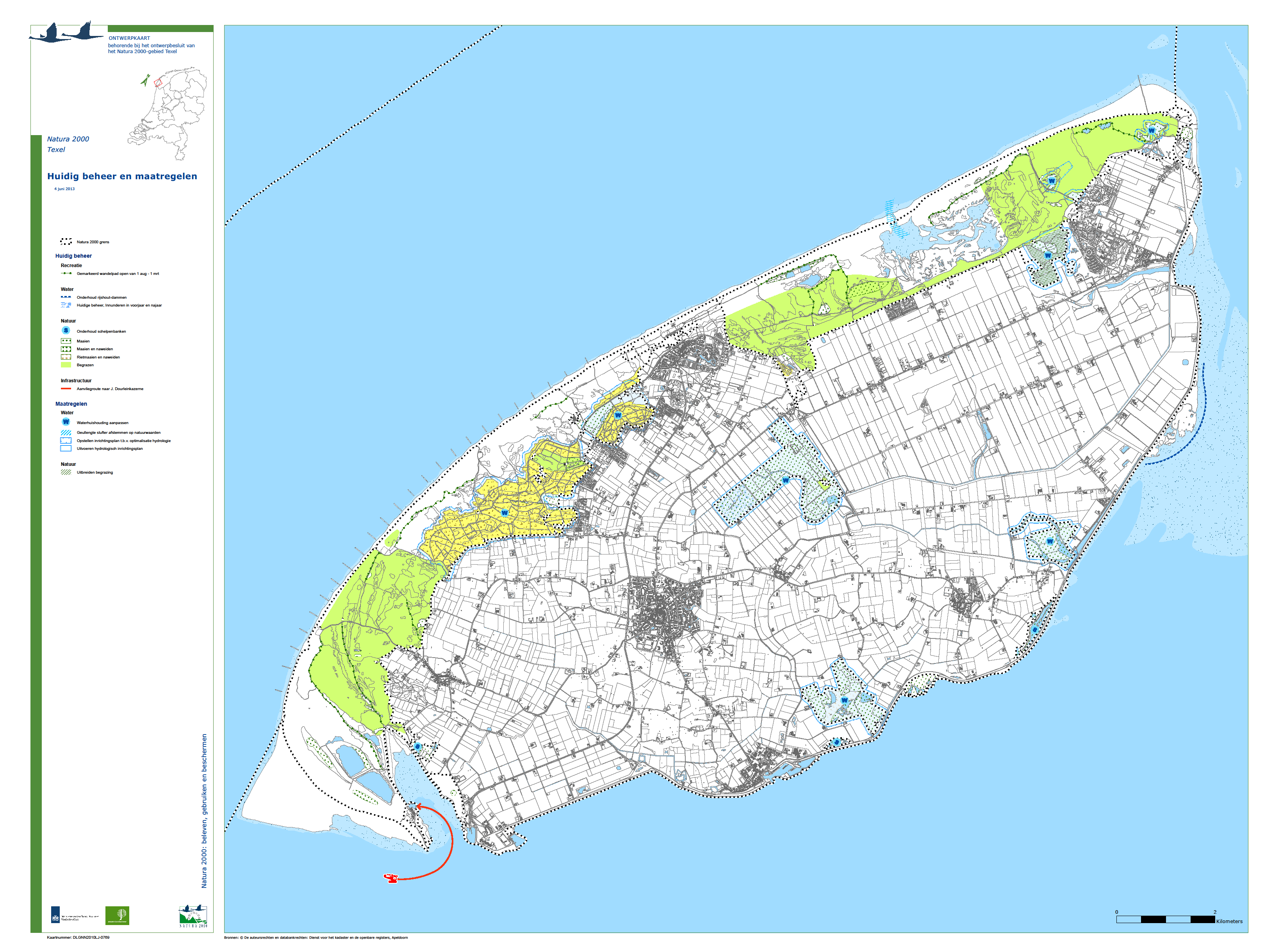The image size is (1273, 952).
Task: Click the red helicopter symbol in the sea
Action: click(391, 878)
